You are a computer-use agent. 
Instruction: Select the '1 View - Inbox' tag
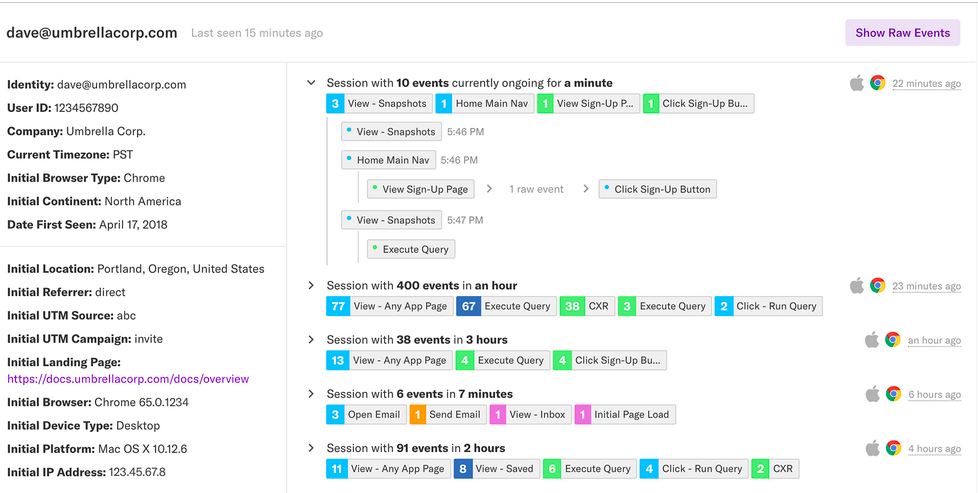point(531,414)
